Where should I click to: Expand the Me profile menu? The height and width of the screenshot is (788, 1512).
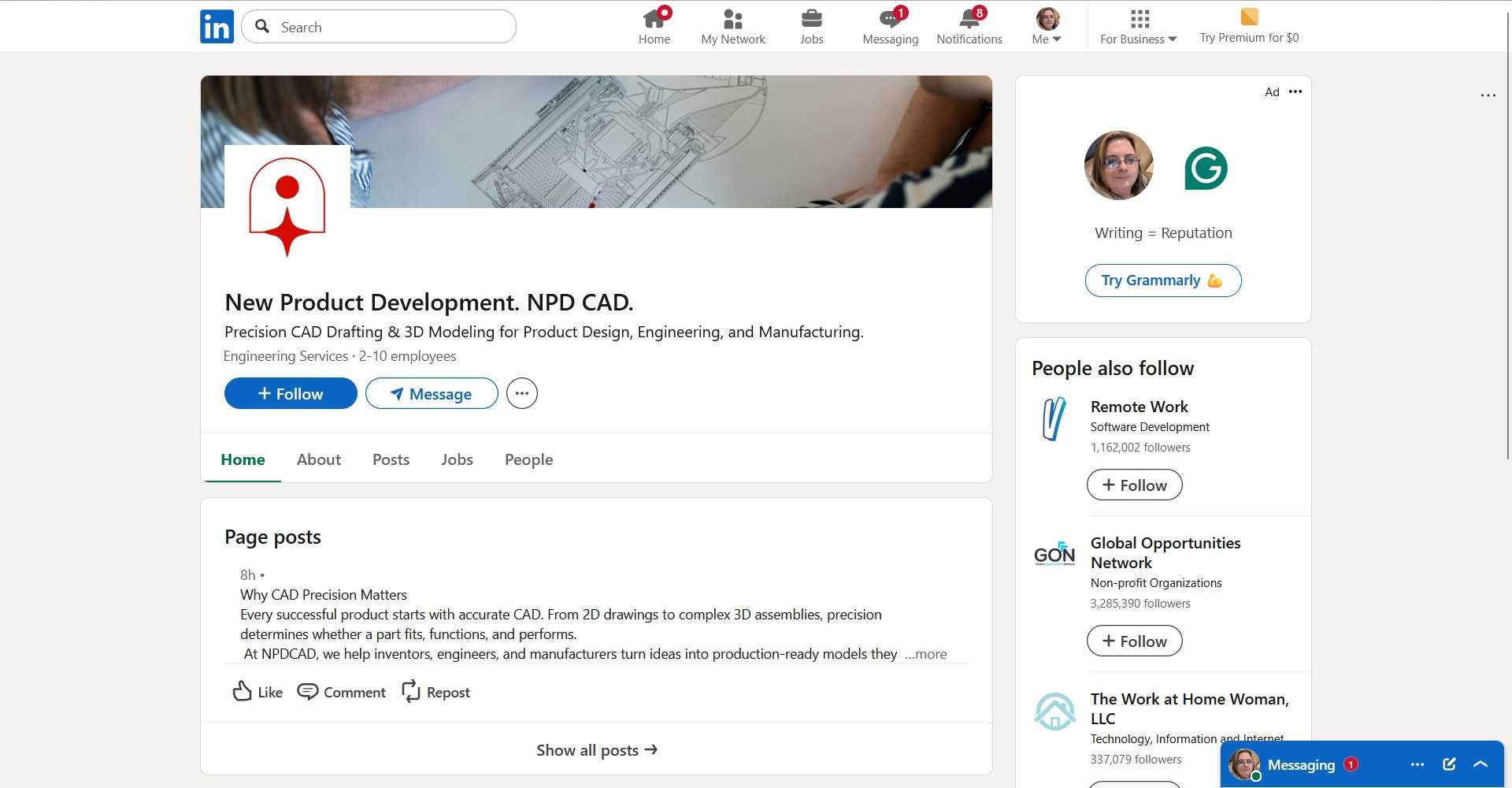tap(1045, 26)
